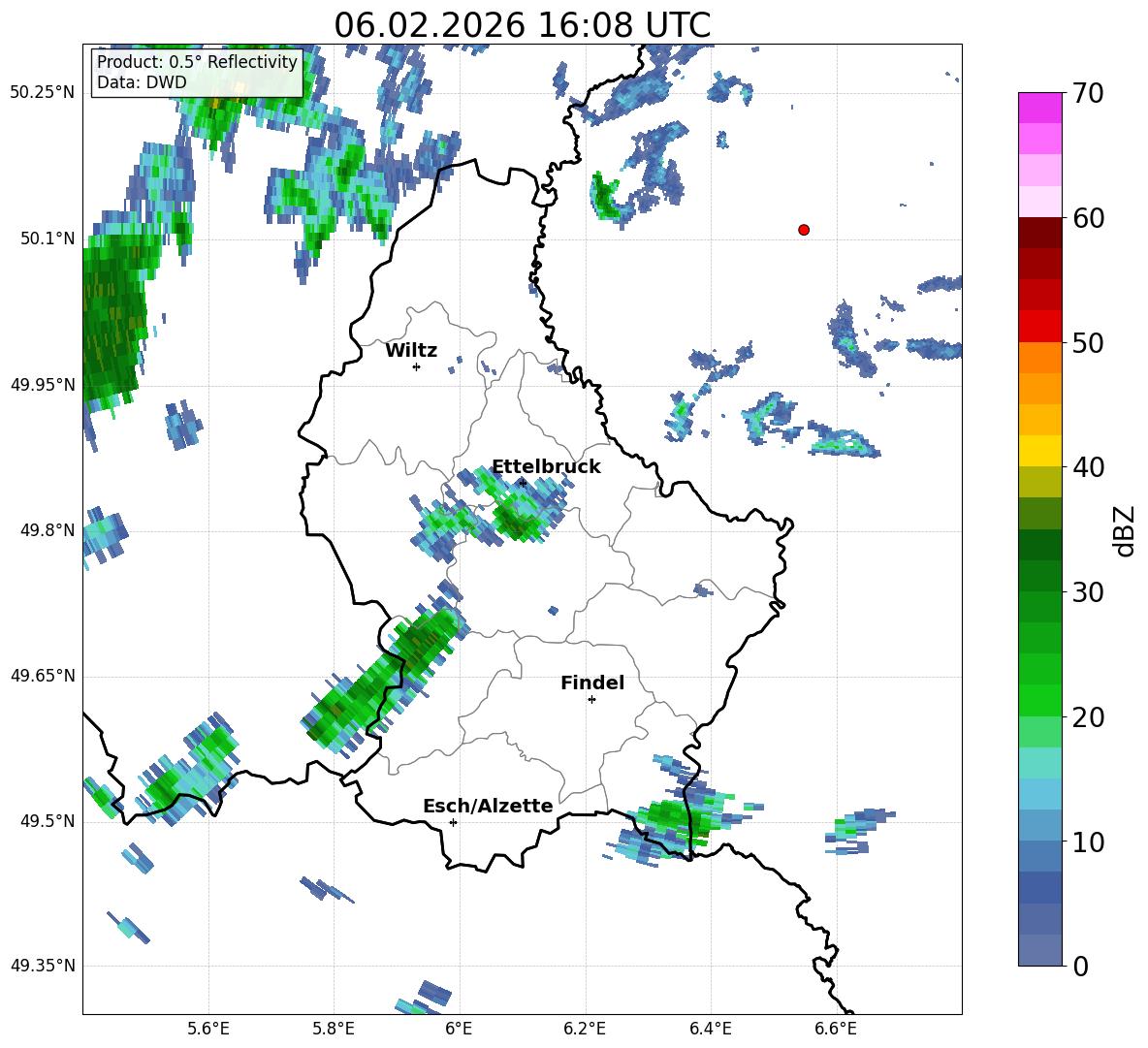1148x1048 pixels.
Task: Click the Esch/Alzette location cross marker
Action: coord(453,822)
